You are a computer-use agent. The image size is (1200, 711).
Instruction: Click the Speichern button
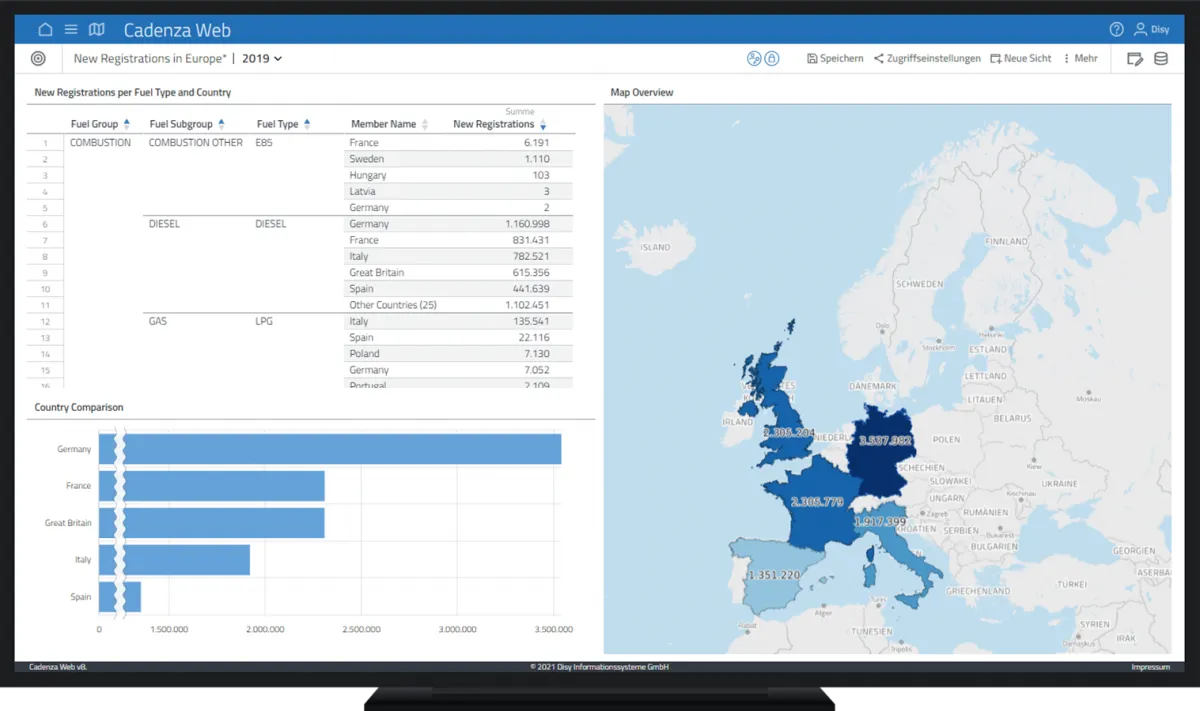(835, 59)
